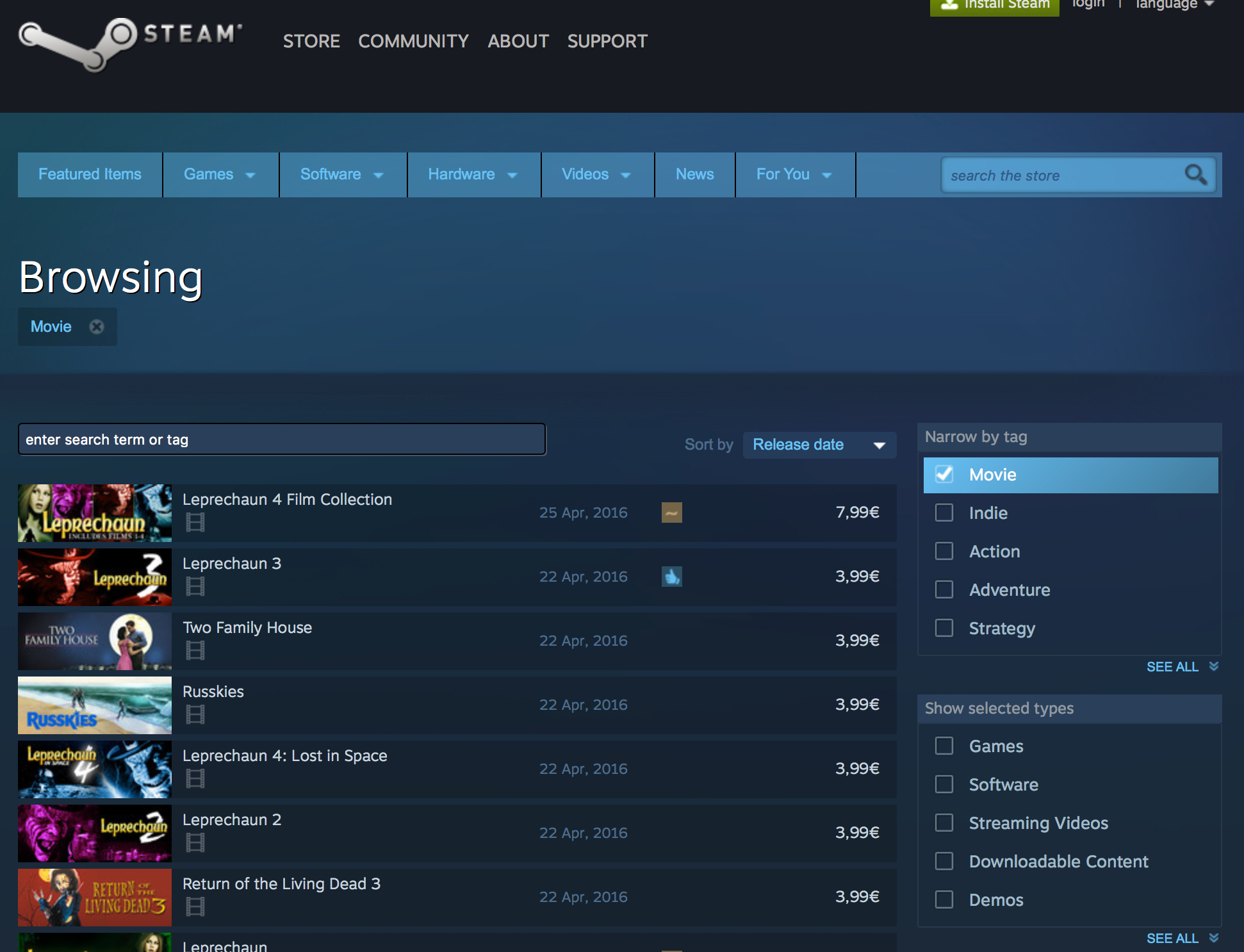Expand the Games dropdown menu

coord(220,174)
